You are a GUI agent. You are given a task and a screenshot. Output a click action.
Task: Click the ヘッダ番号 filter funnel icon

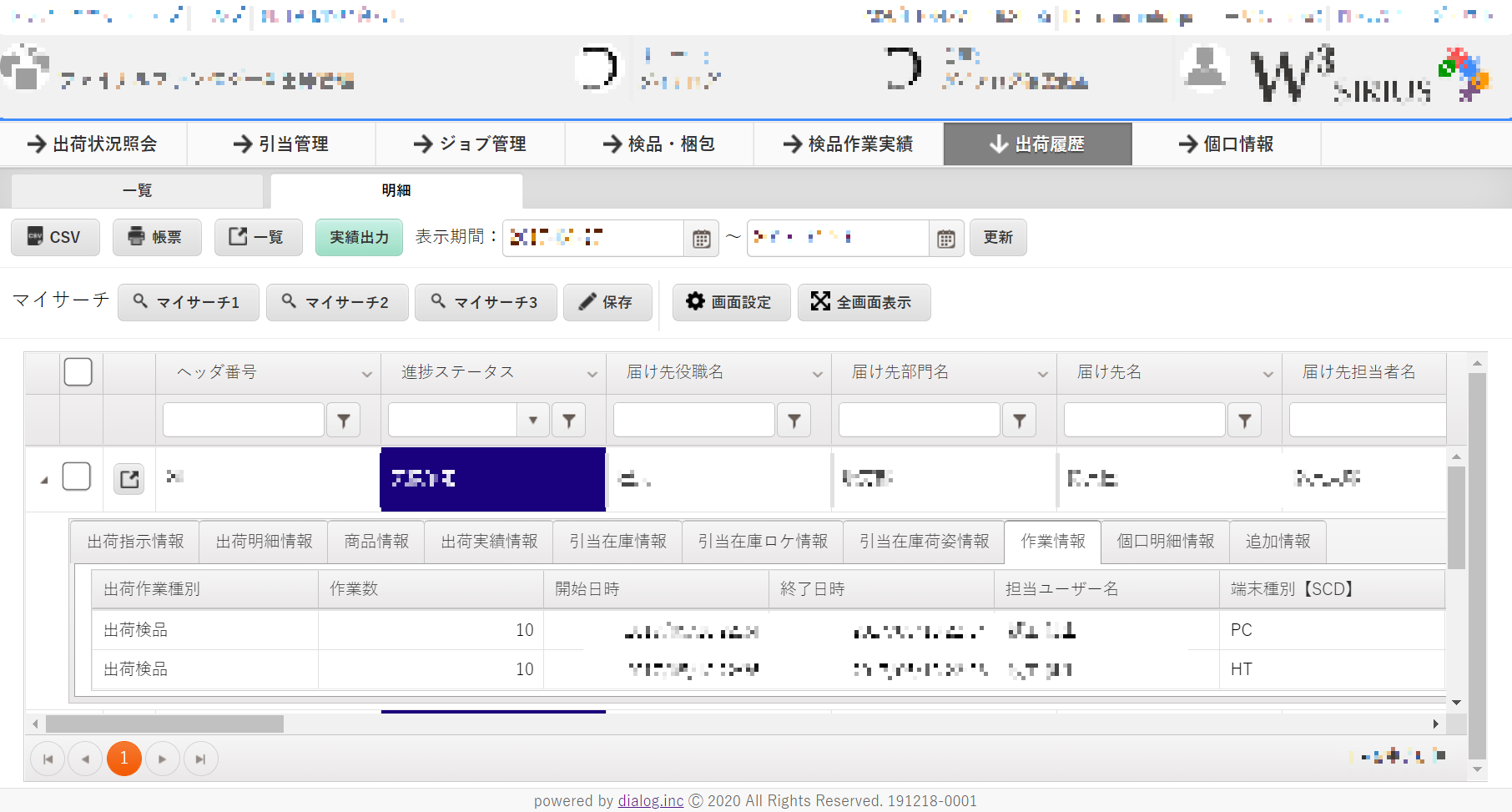(x=343, y=421)
